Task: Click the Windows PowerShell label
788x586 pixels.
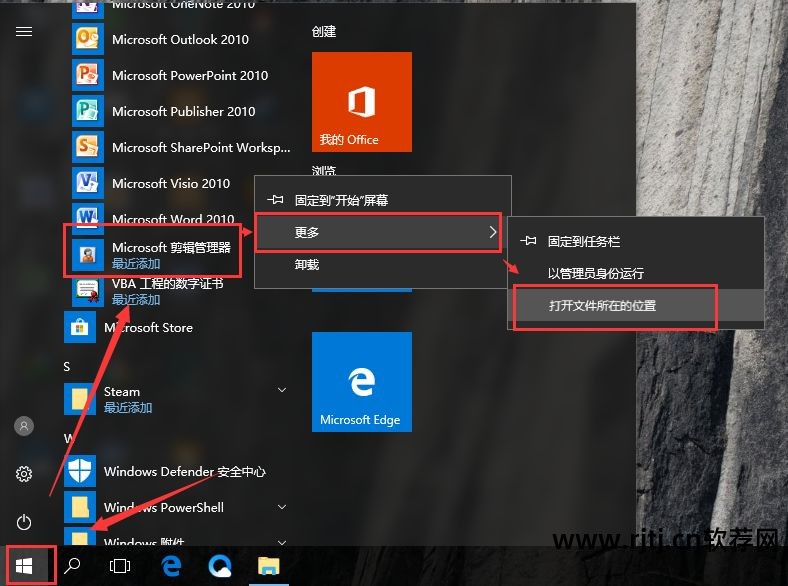Action: 164,507
